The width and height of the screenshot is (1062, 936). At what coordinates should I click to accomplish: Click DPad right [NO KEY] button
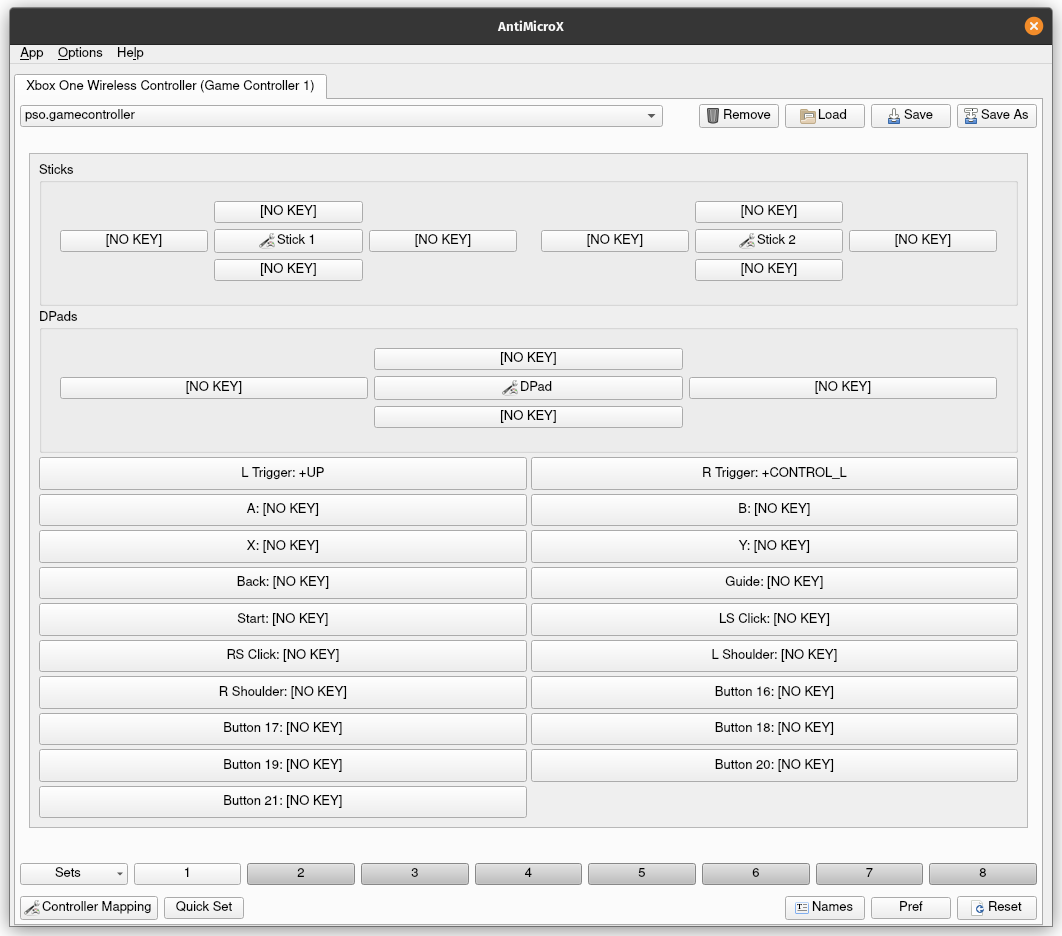coord(843,387)
